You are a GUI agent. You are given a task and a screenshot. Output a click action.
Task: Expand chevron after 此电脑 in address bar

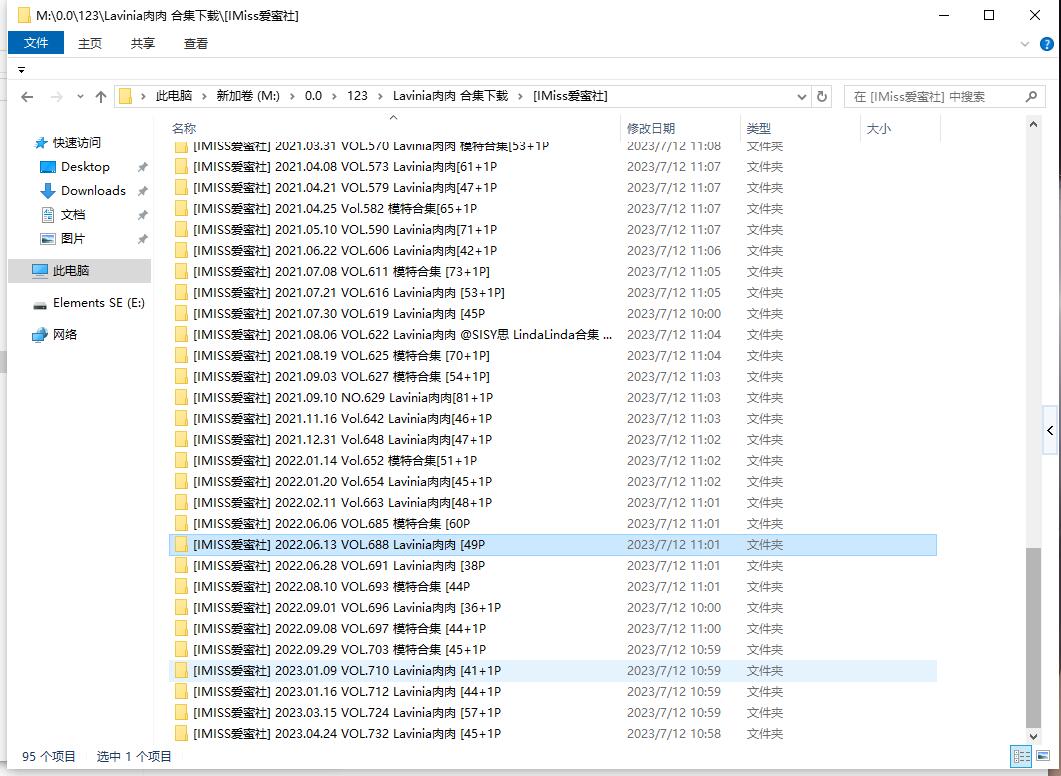tap(204, 97)
